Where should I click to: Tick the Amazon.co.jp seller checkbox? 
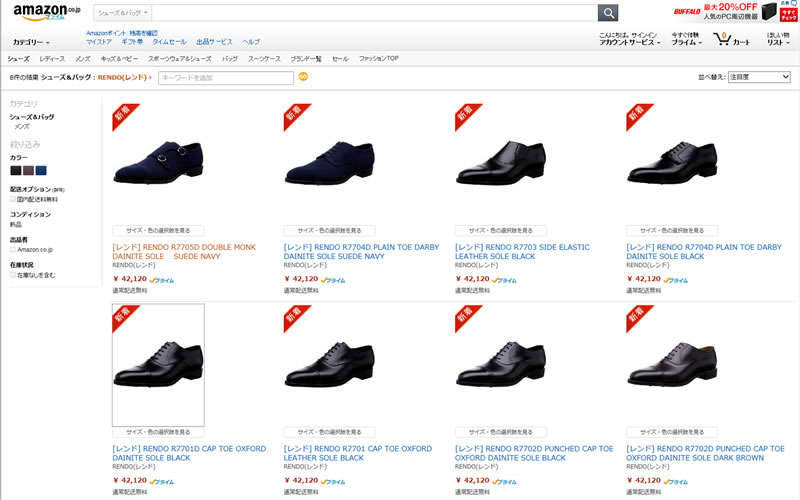(13, 249)
